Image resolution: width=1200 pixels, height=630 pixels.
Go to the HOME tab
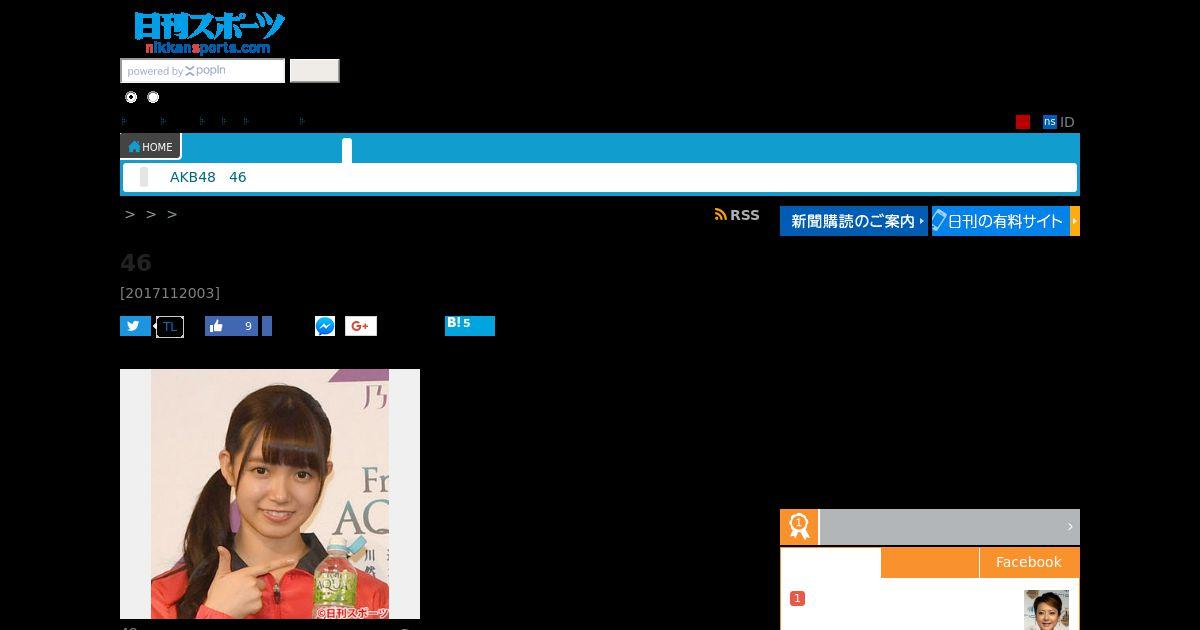[151, 147]
